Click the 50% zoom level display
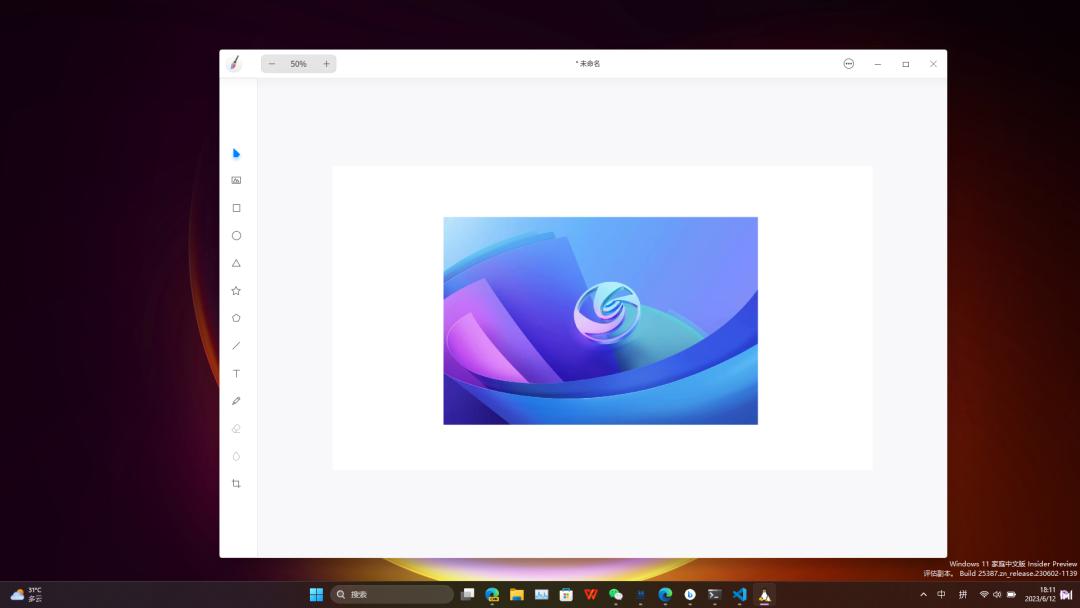 [x=298, y=63]
